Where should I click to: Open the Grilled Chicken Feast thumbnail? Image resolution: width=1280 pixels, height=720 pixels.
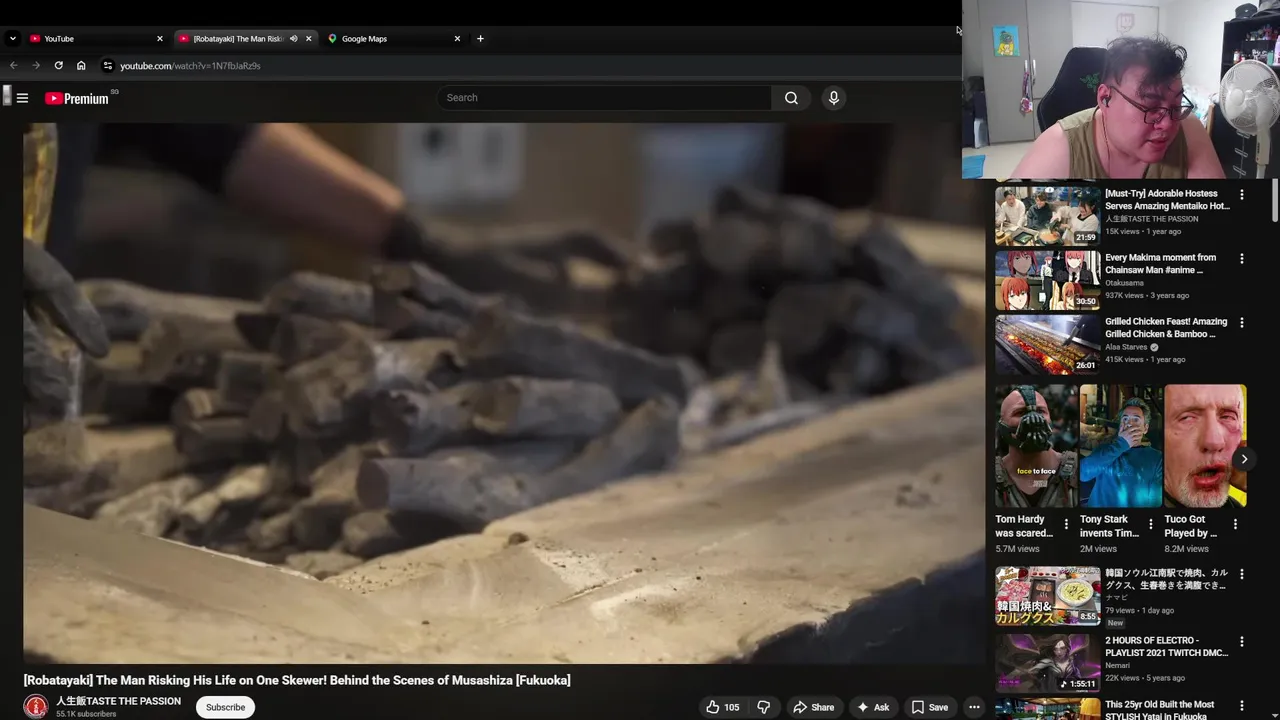tap(1047, 344)
